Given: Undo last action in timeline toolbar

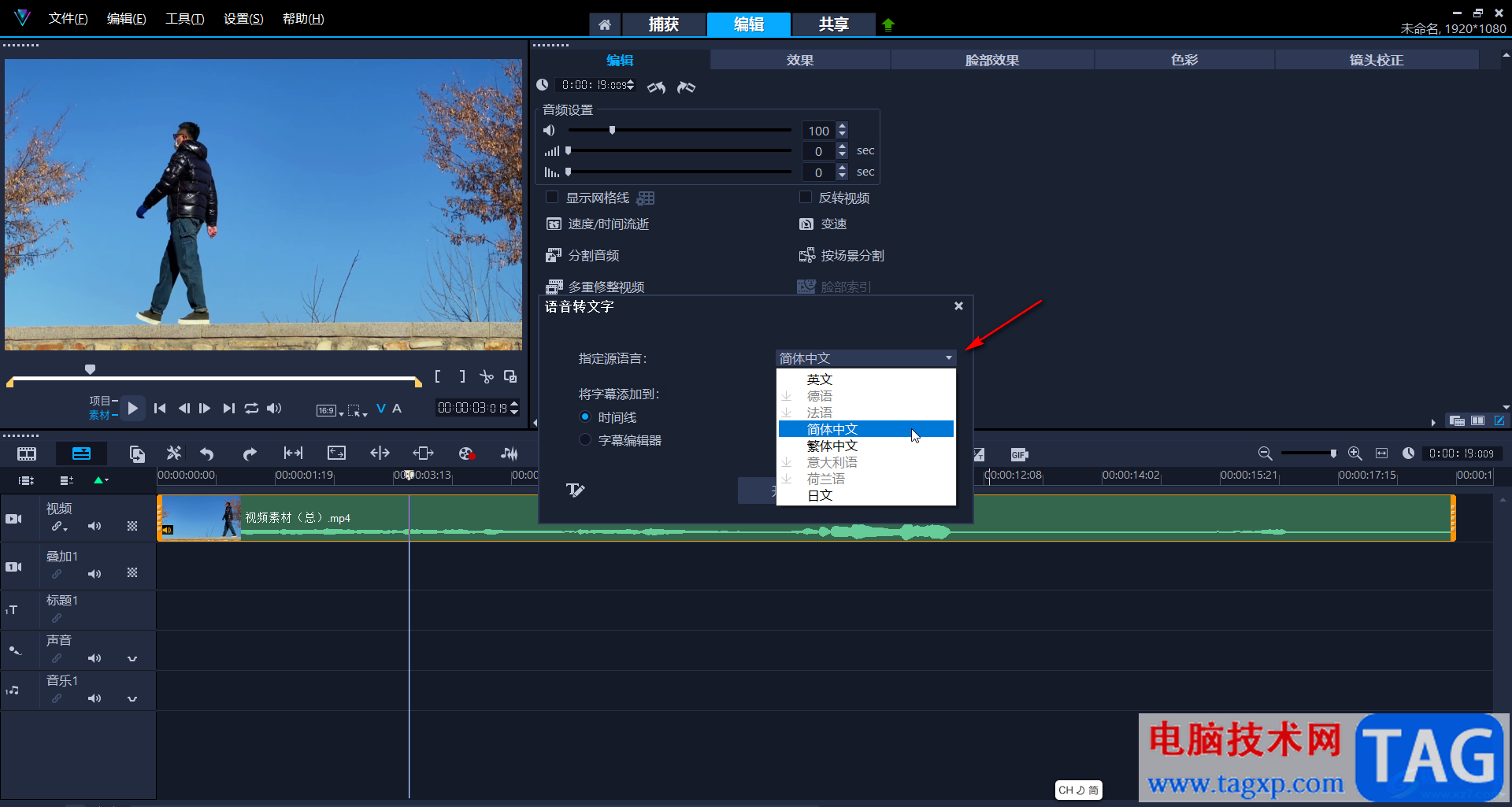Looking at the screenshot, I should click(x=207, y=453).
